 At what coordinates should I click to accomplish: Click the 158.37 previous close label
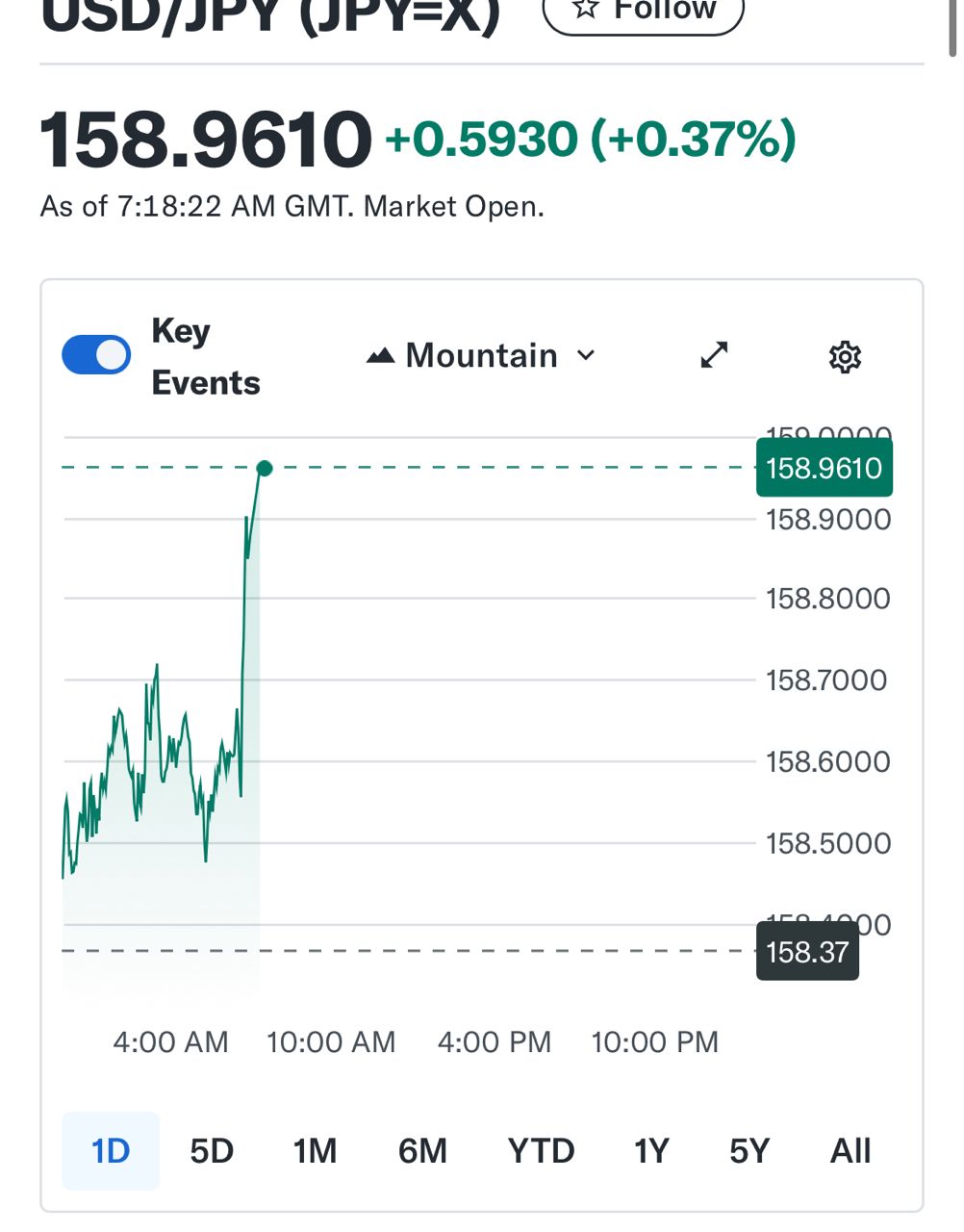pyautogui.click(x=807, y=952)
